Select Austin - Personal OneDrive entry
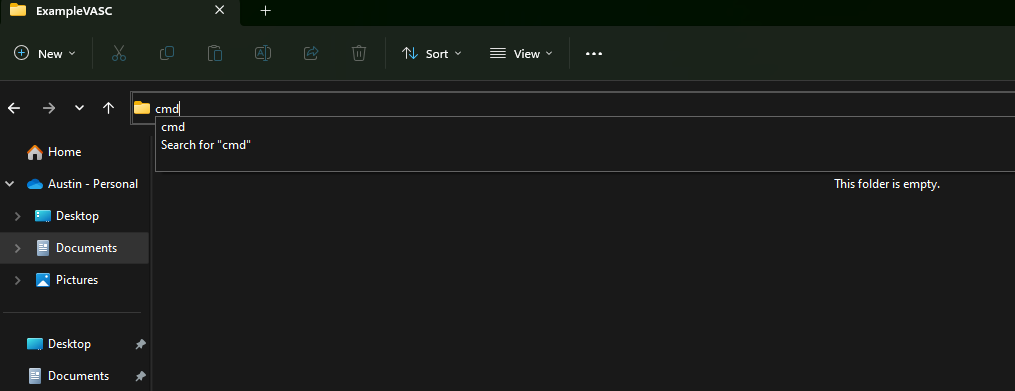The height and width of the screenshot is (391, 1015). click(83, 184)
